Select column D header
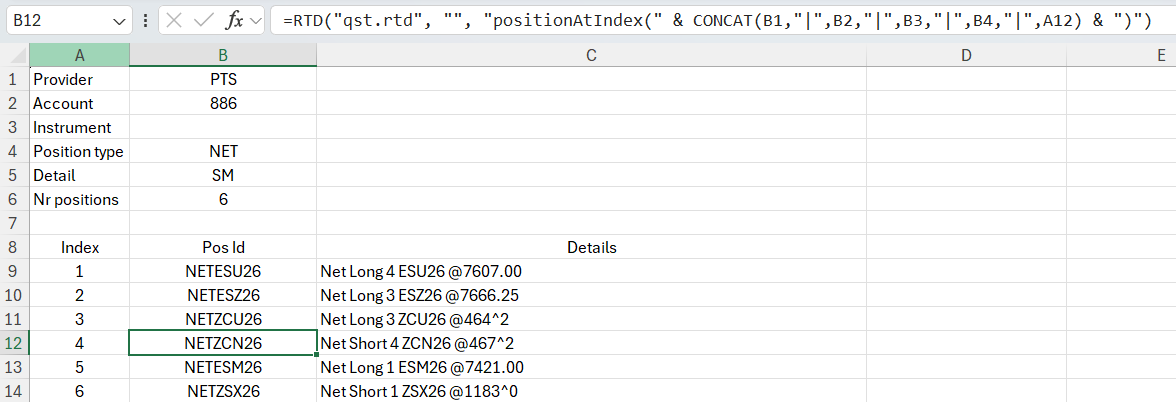 pos(966,55)
